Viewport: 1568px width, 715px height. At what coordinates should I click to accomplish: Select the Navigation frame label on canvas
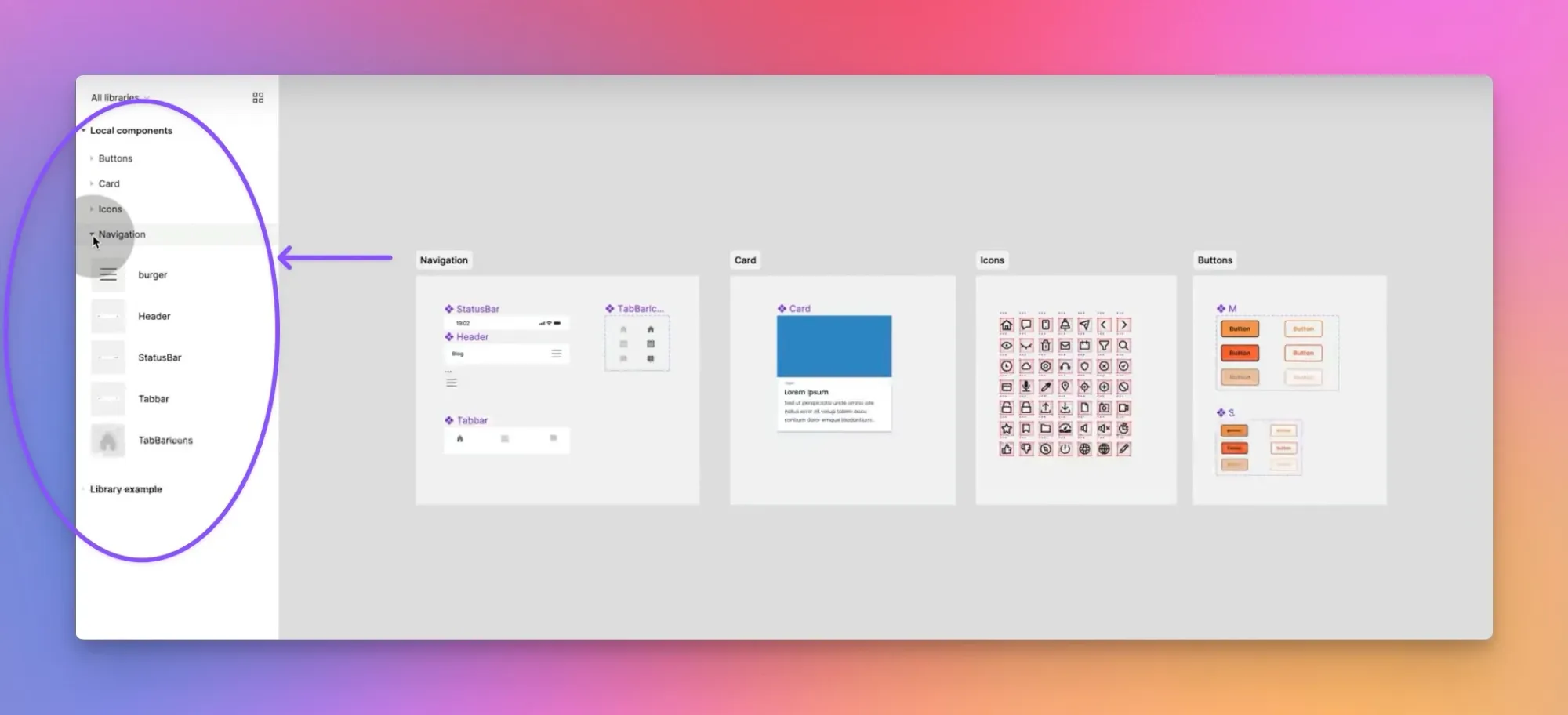point(444,260)
